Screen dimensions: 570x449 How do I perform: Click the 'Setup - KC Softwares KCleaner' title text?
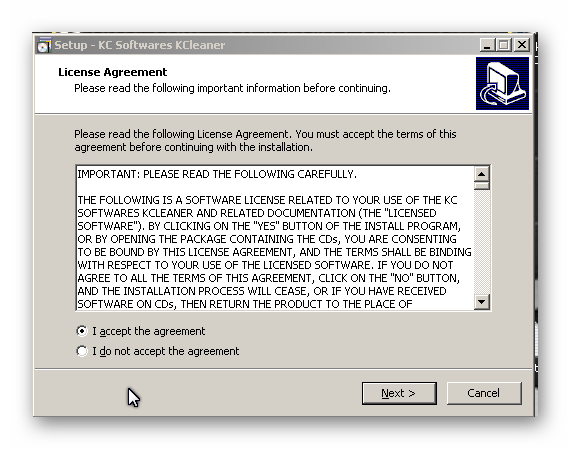pyautogui.click(x=140, y=45)
